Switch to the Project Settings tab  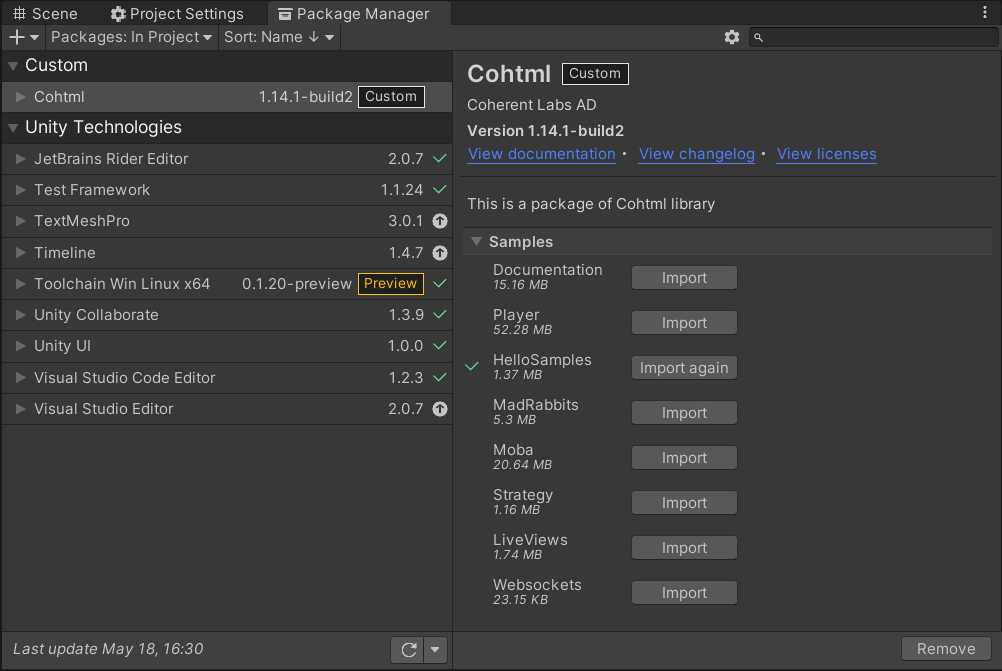(177, 13)
